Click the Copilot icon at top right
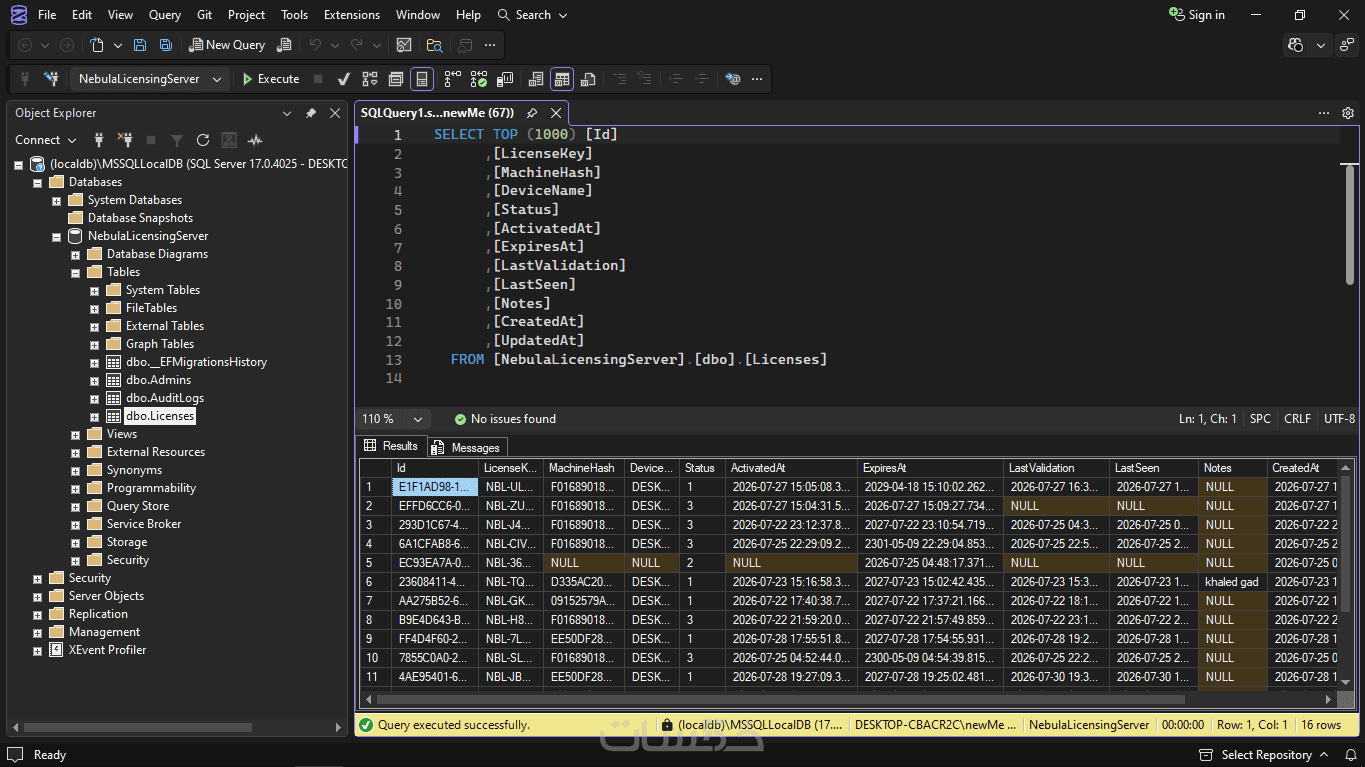 point(1297,45)
